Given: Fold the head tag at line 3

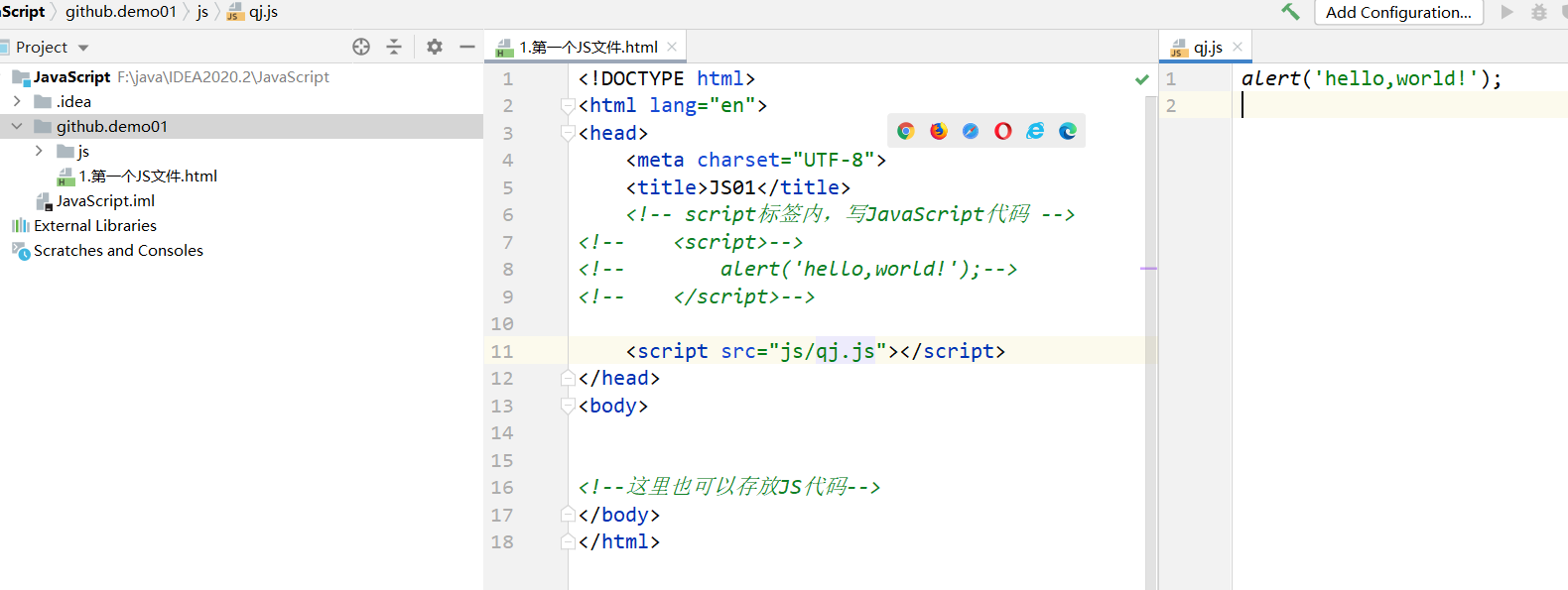Looking at the screenshot, I should [568, 133].
